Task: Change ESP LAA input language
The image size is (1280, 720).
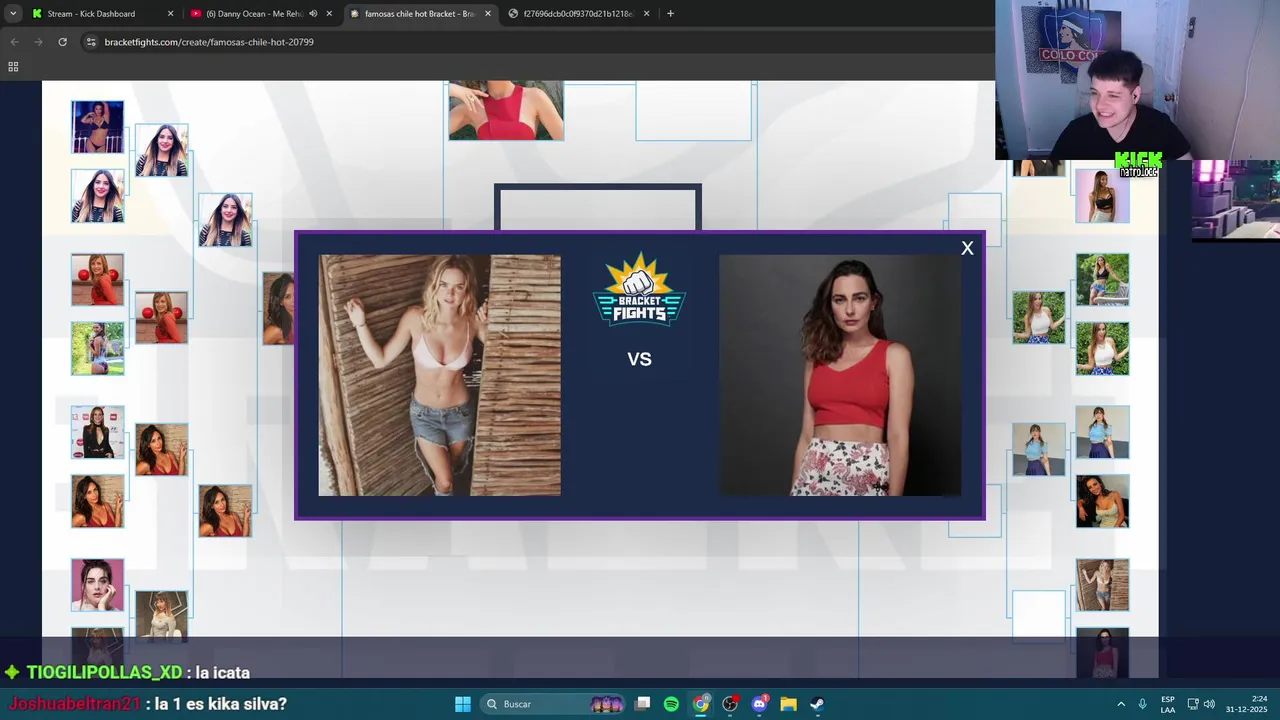Action: 1168,704
